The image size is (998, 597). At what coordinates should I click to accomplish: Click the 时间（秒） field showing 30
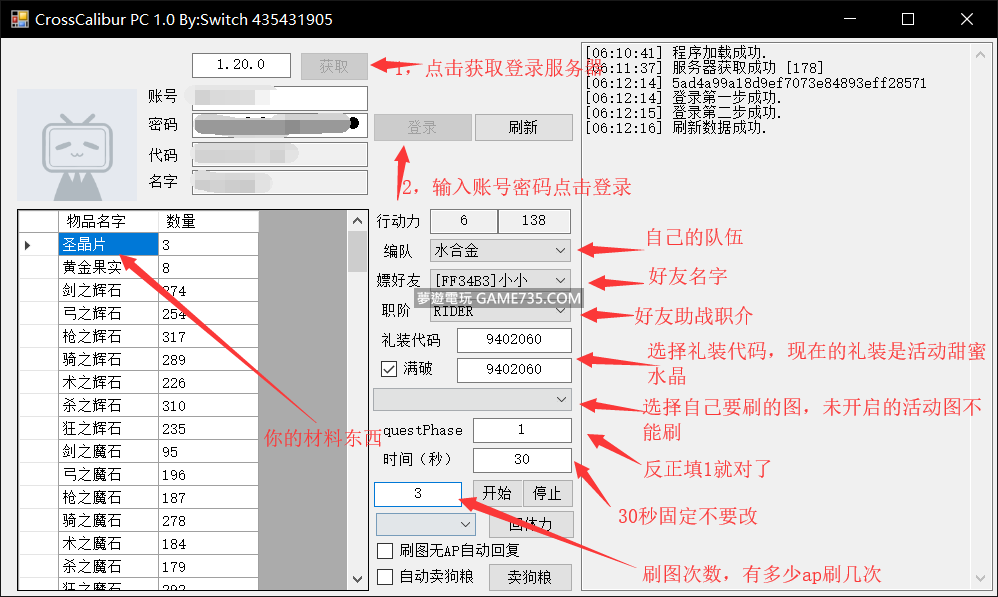[x=522, y=460]
